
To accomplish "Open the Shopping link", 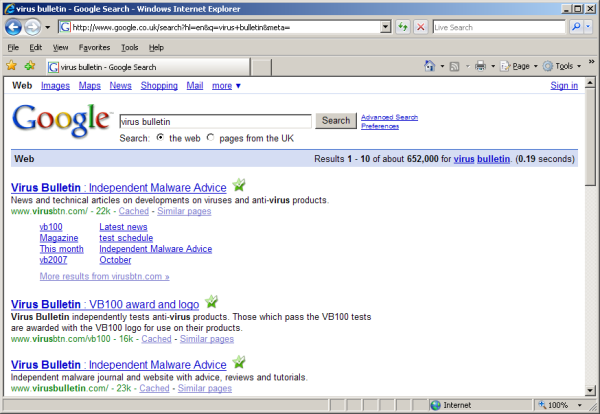I will coord(159,86).
